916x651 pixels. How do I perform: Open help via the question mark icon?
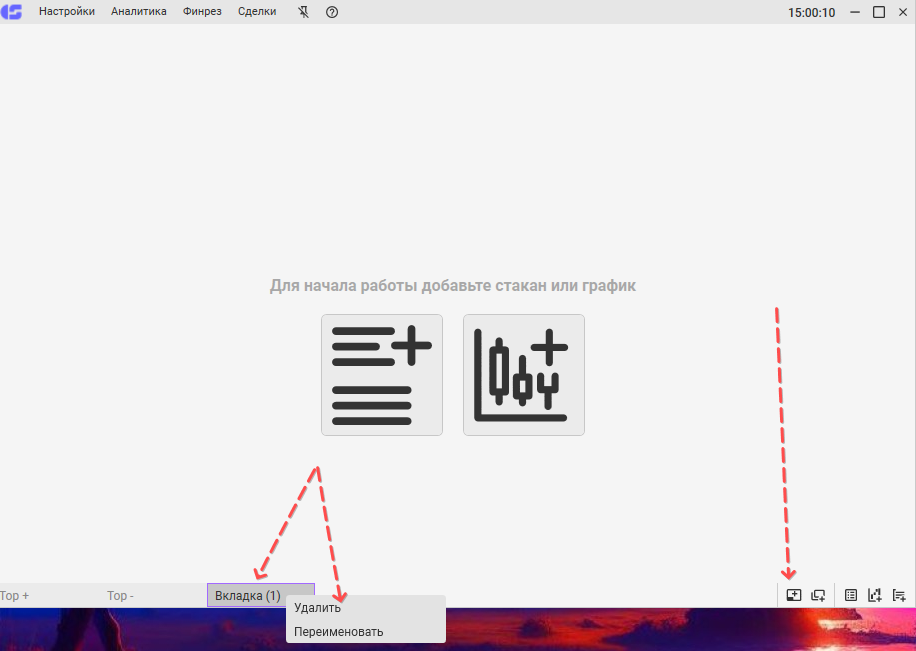(332, 12)
